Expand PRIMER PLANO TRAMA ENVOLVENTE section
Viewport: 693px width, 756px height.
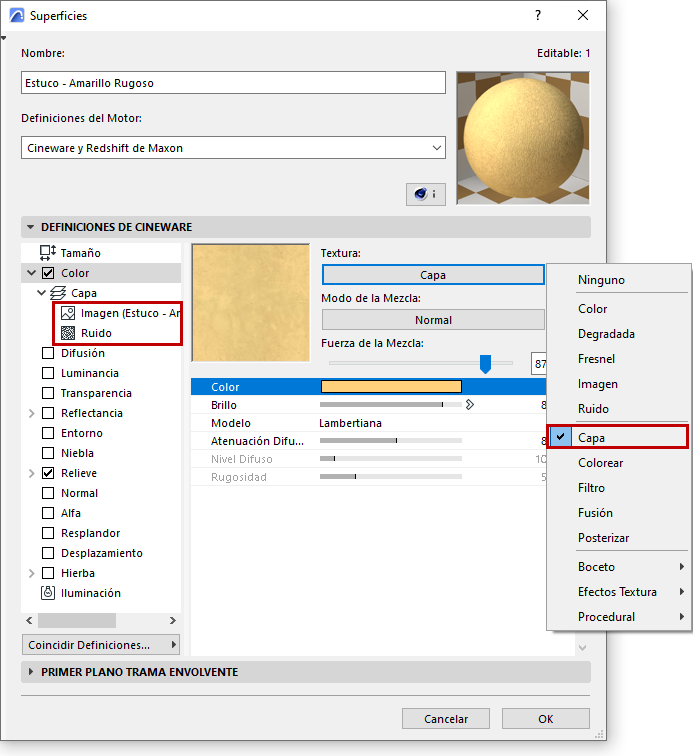click(x=30, y=672)
